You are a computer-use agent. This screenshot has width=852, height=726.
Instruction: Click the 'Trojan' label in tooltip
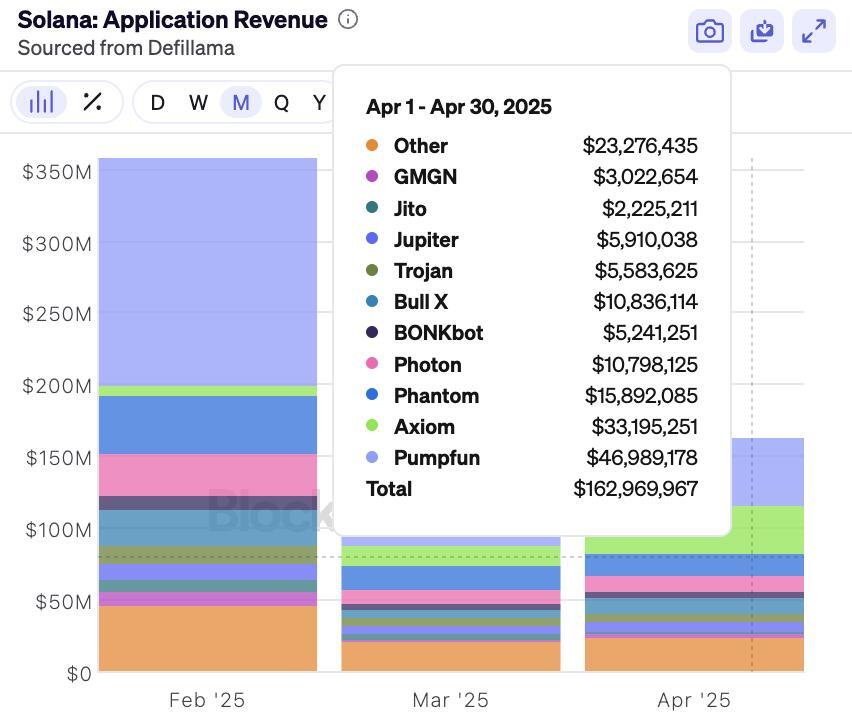(423, 271)
